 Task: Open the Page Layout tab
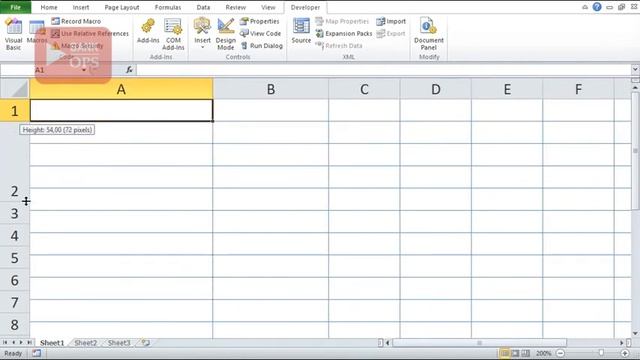coord(122,7)
